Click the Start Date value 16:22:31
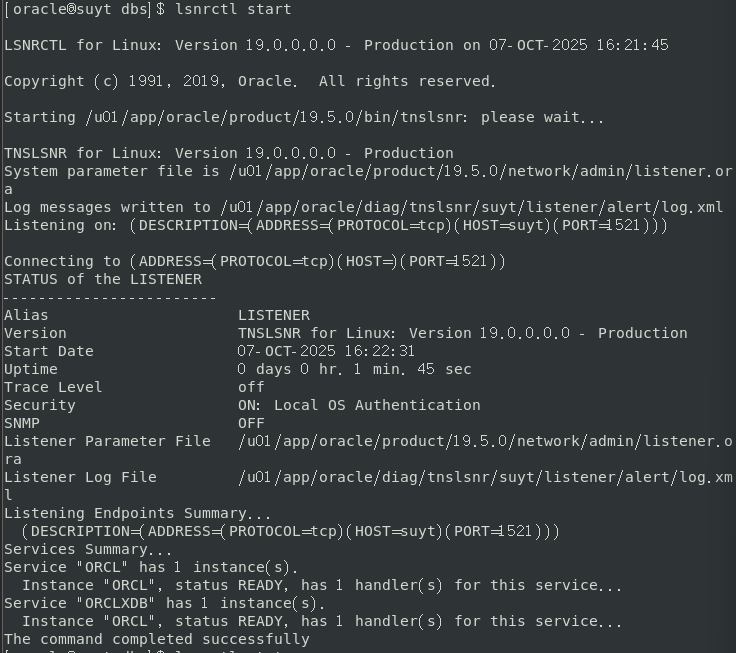Screen dimensions: 736x653 pyautogui.click(x=326, y=351)
